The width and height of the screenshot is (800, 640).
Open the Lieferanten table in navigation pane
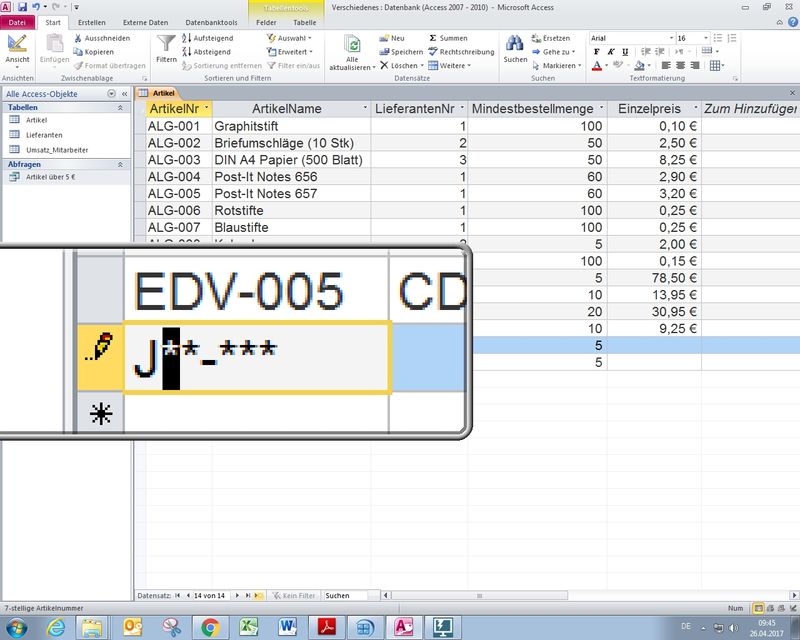tap(44, 134)
